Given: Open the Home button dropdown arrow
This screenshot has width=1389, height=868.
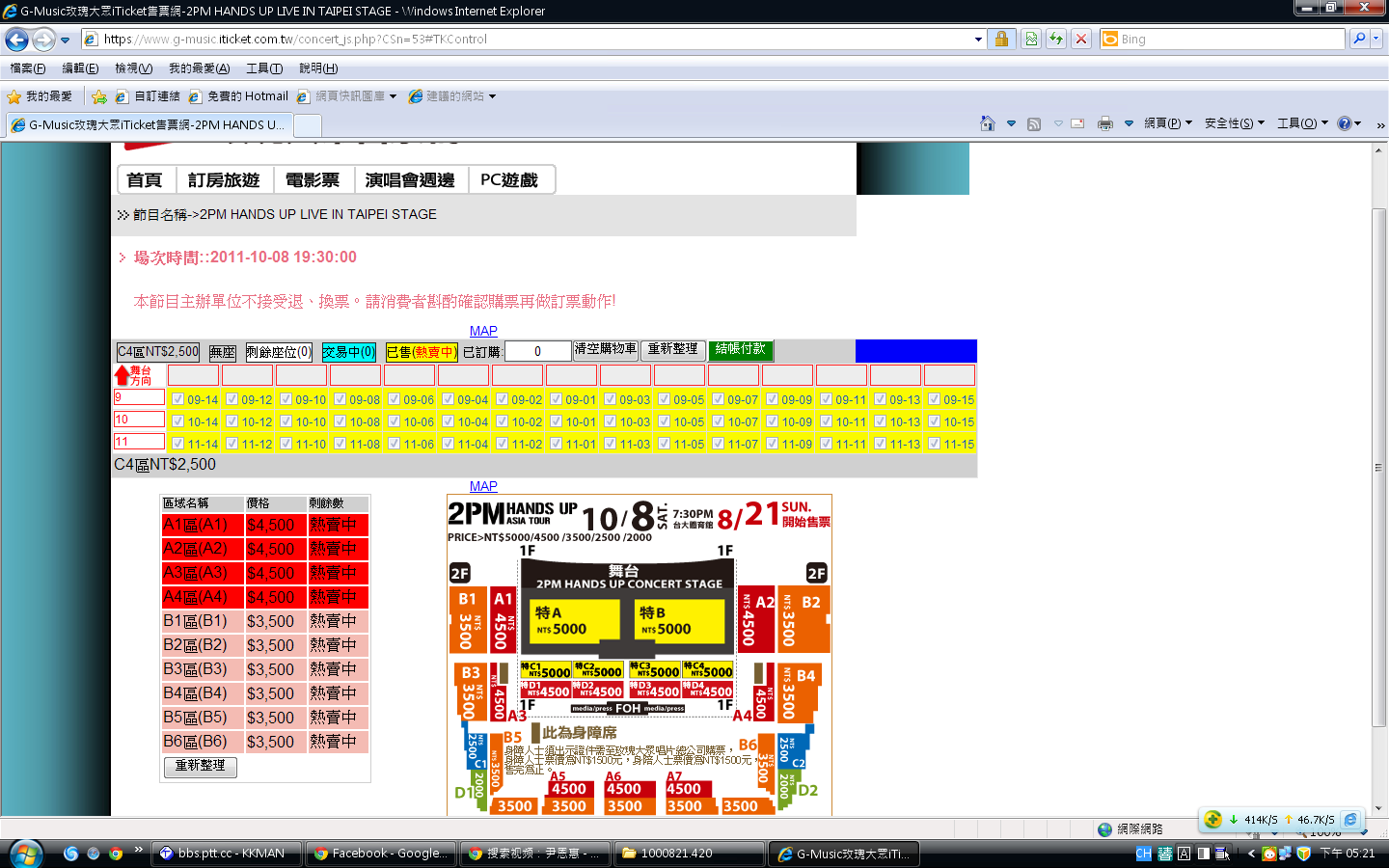Looking at the screenshot, I should coord(1011,123).
